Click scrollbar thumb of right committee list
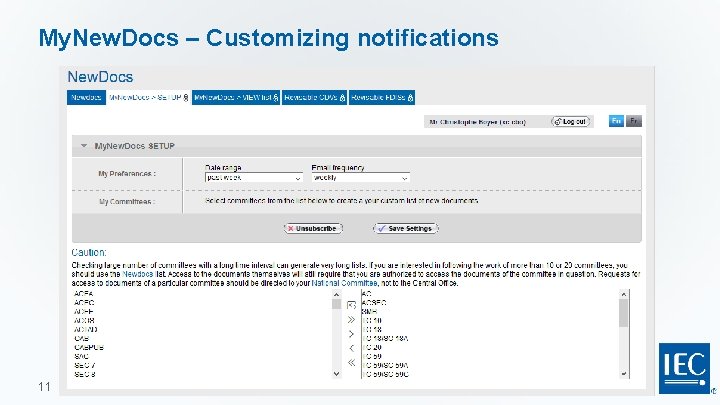Screen dimensions: 720x405 click(624, 313)
